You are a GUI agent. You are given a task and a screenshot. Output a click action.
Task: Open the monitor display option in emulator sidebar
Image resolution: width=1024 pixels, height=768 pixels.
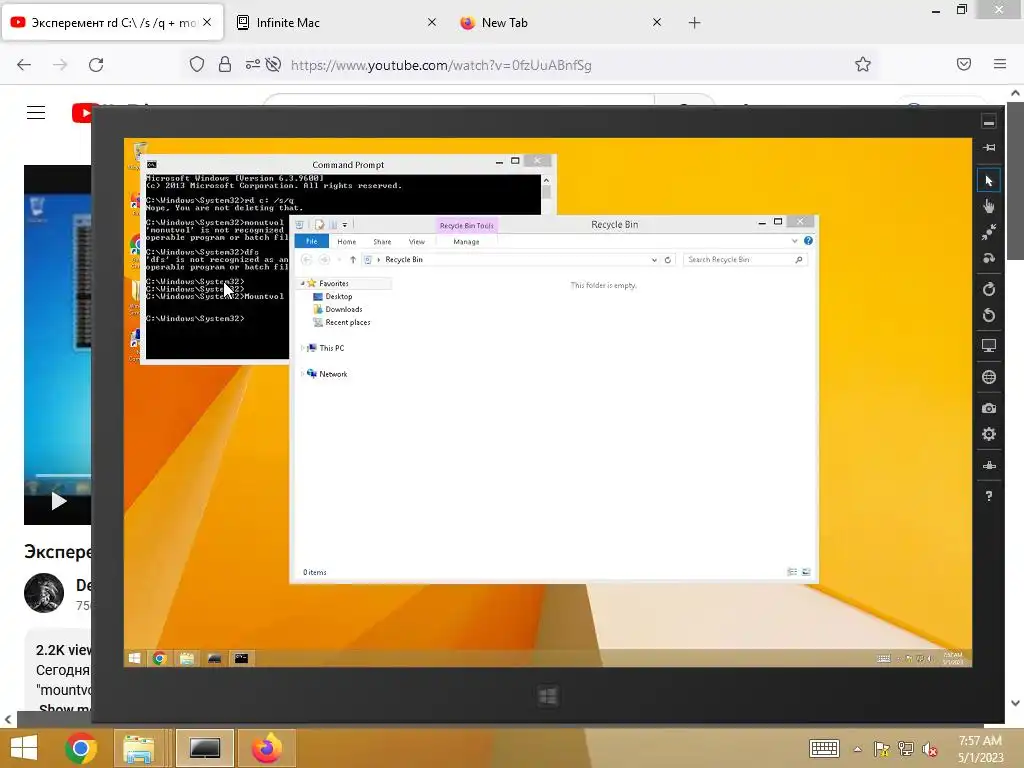(989, 346)
